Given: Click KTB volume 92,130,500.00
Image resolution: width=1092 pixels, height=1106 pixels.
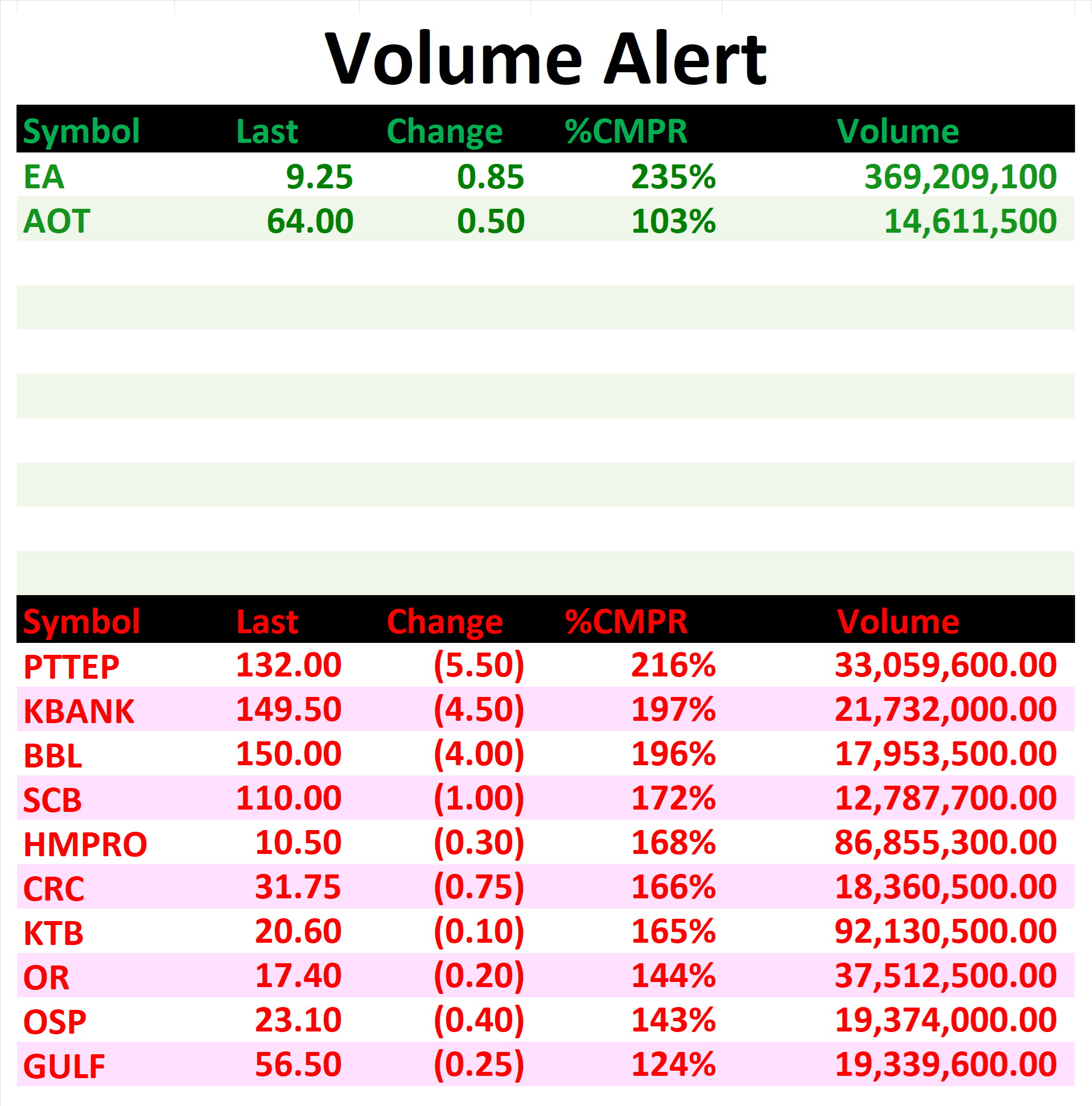Looking at the screenshot, I should click(x=945, y=932).
